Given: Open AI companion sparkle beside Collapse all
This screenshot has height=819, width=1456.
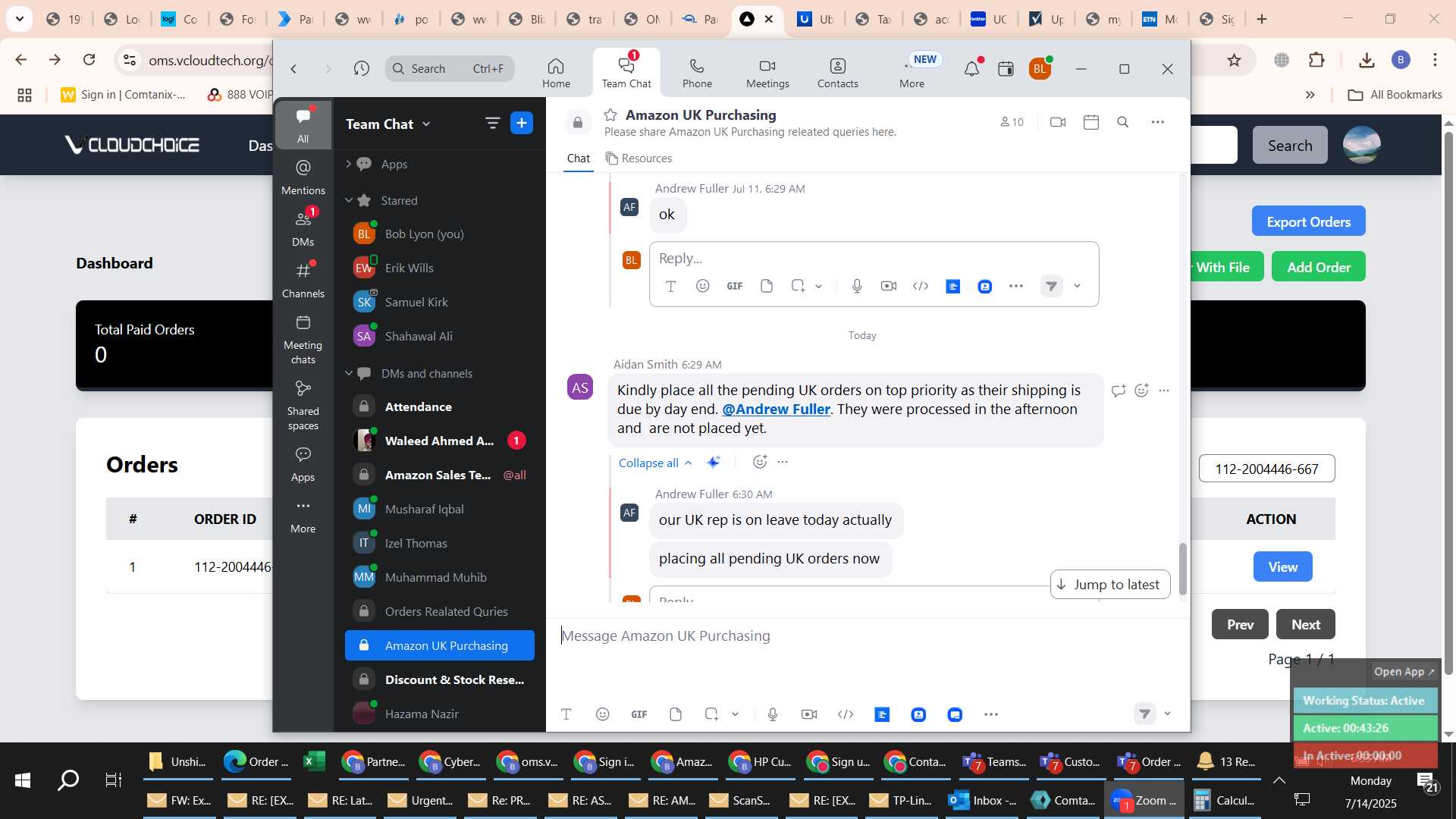Looking at the screenshot, I should [x=714, y=462].
